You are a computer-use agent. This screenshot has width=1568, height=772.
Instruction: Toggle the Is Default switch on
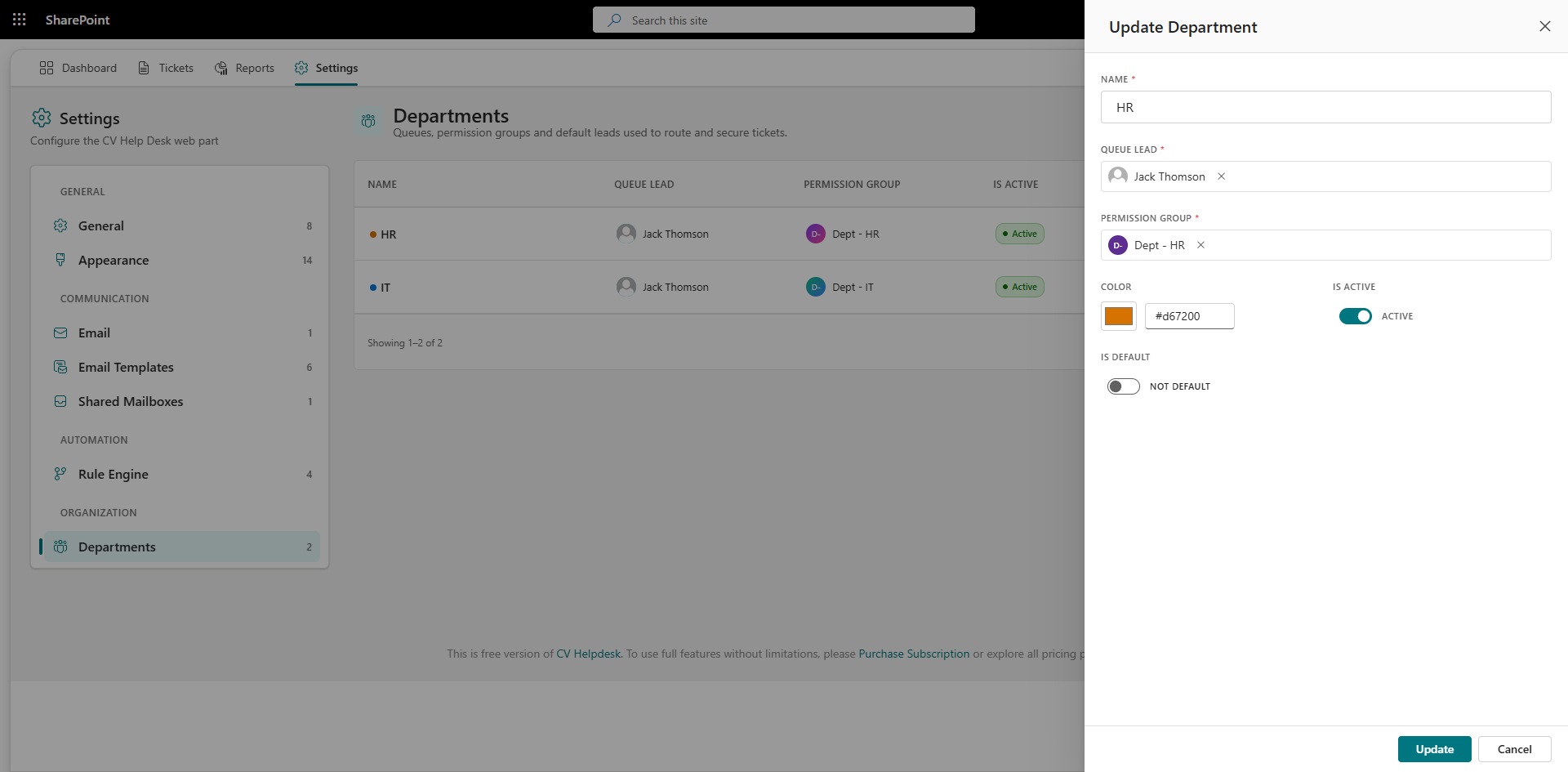coord(1124,386)
